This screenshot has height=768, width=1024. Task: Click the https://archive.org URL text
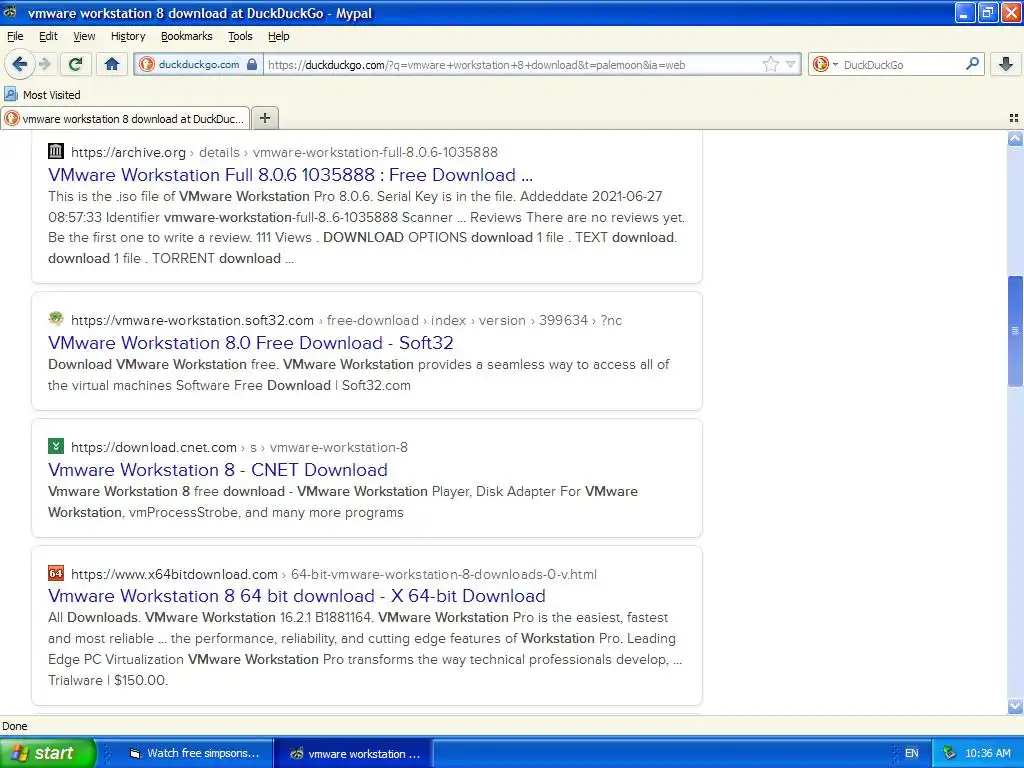click(x=129, y=152)
